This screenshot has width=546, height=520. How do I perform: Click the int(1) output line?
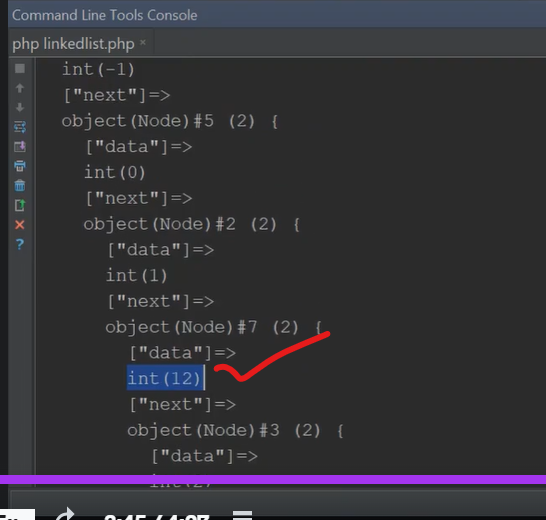tap(136, 275)
